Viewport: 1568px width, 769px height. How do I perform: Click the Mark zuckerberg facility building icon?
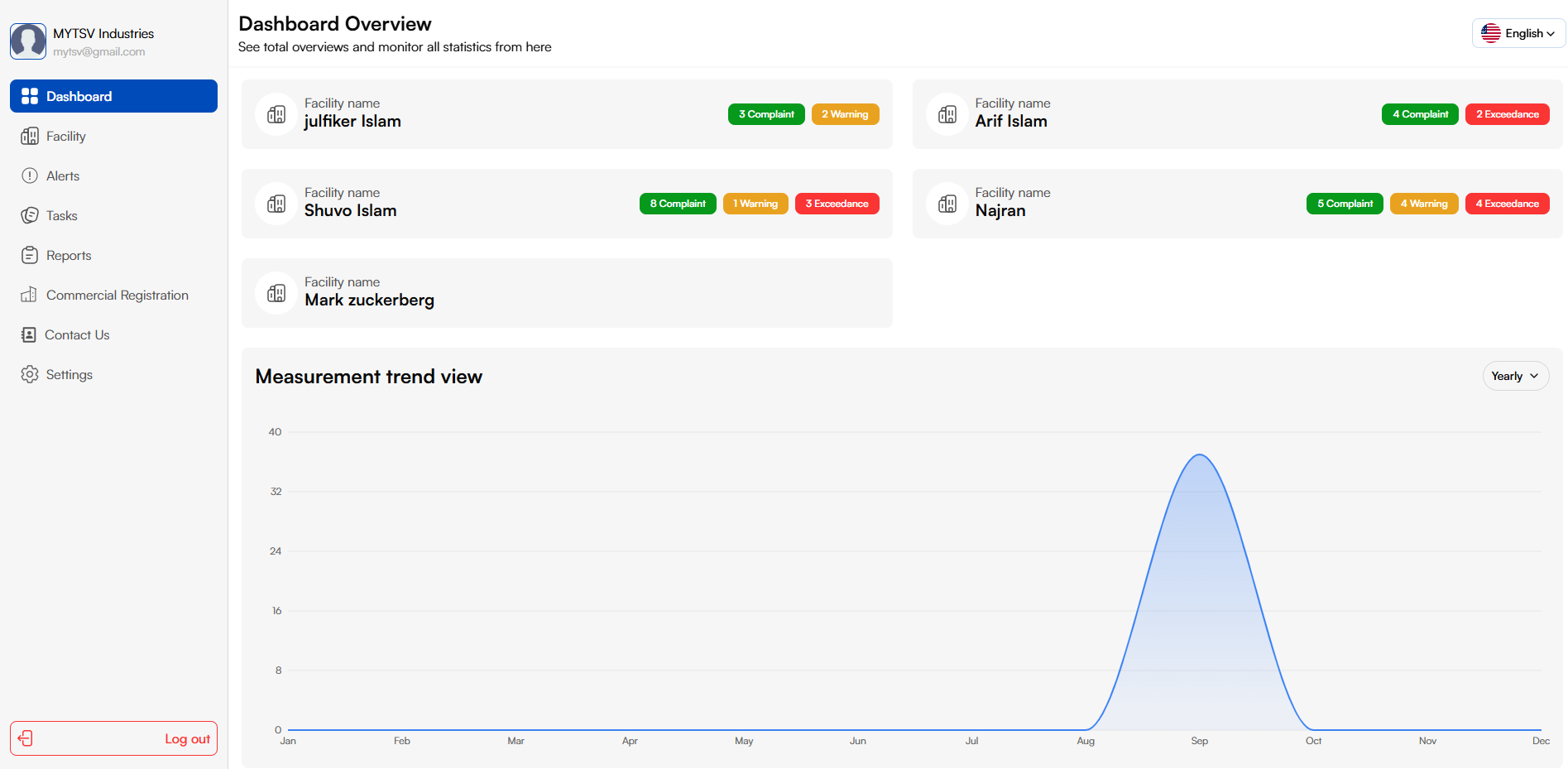(276, 293)
